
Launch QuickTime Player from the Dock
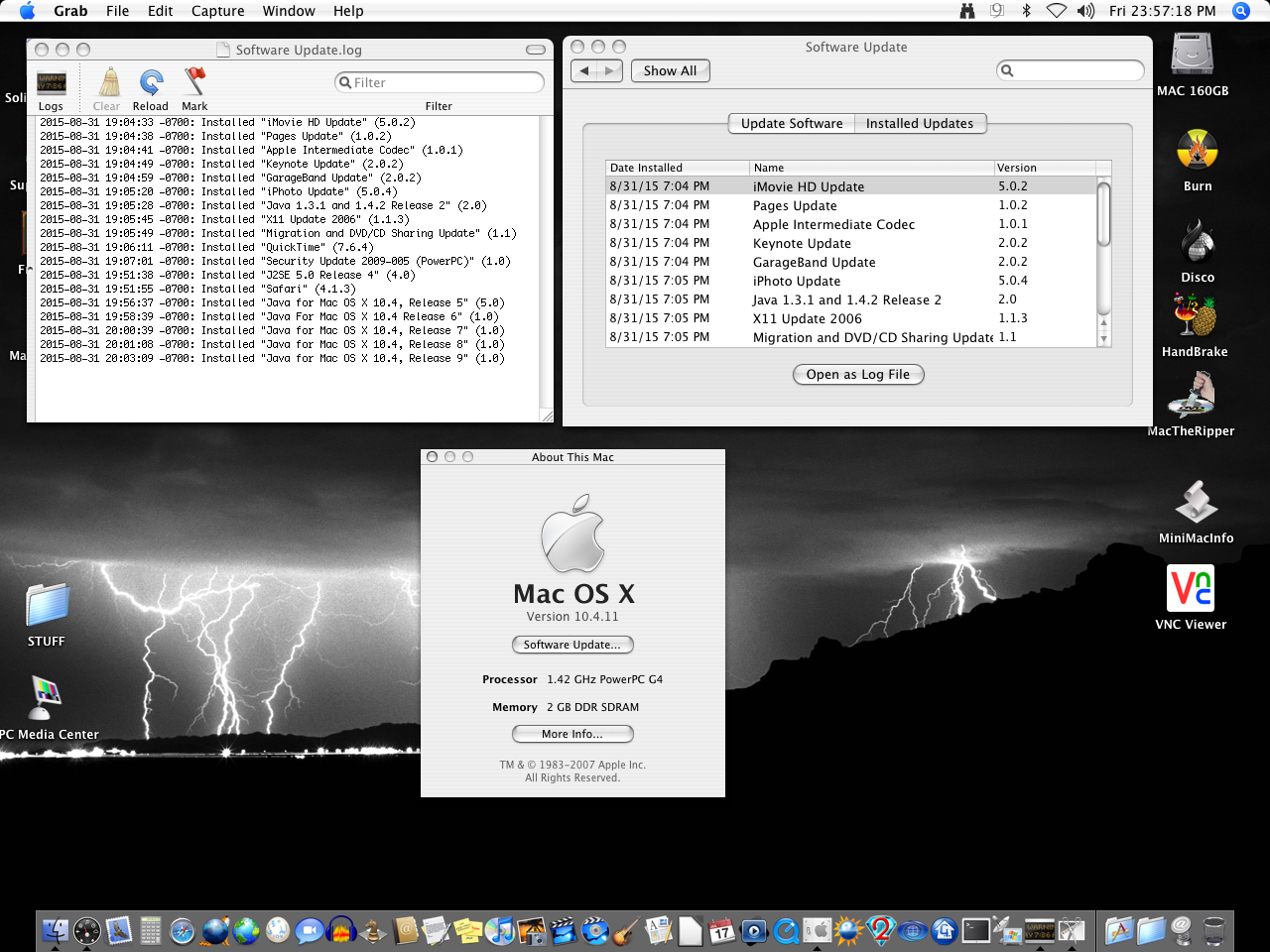click(x=786, y=930)
